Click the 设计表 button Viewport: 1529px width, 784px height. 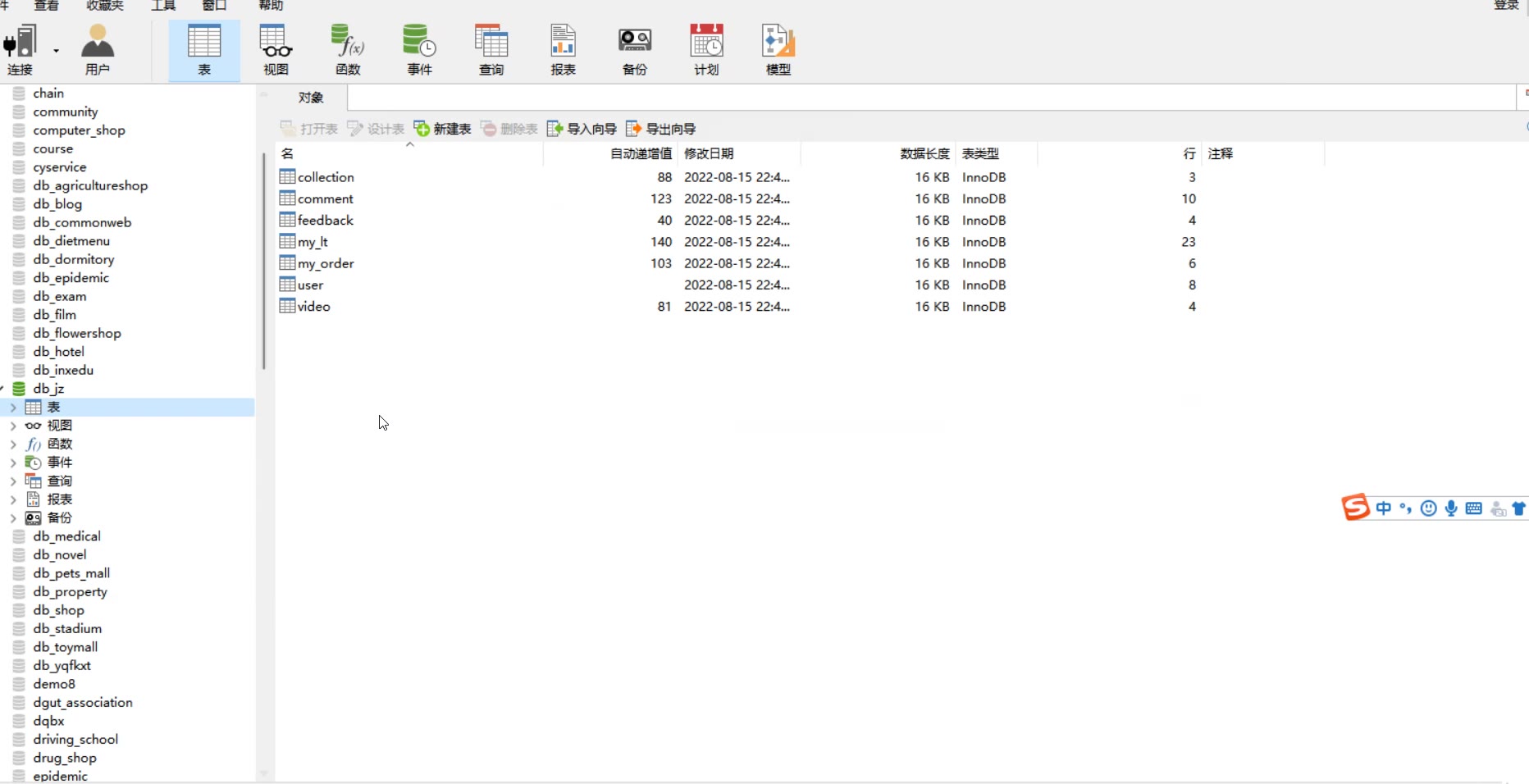coord(376,129)
